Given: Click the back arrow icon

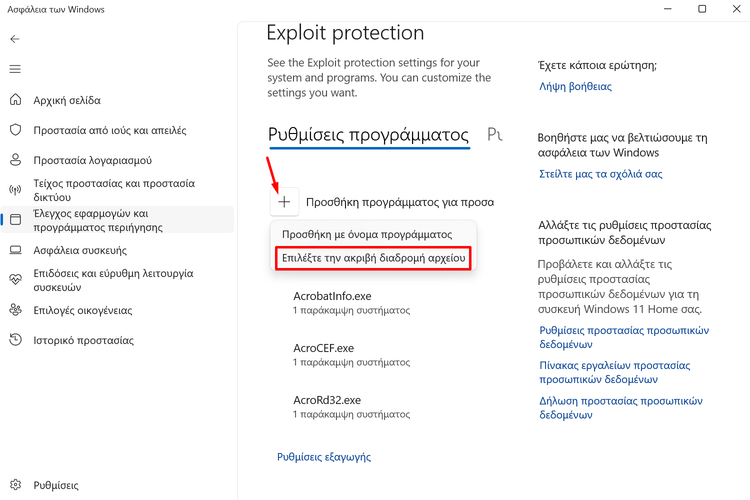Looking at the screenshot, I should (x=15, y=39).
